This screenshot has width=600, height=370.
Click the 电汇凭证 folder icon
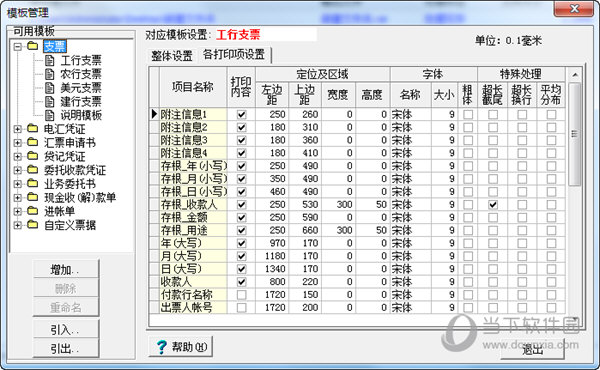pos(33,129)
